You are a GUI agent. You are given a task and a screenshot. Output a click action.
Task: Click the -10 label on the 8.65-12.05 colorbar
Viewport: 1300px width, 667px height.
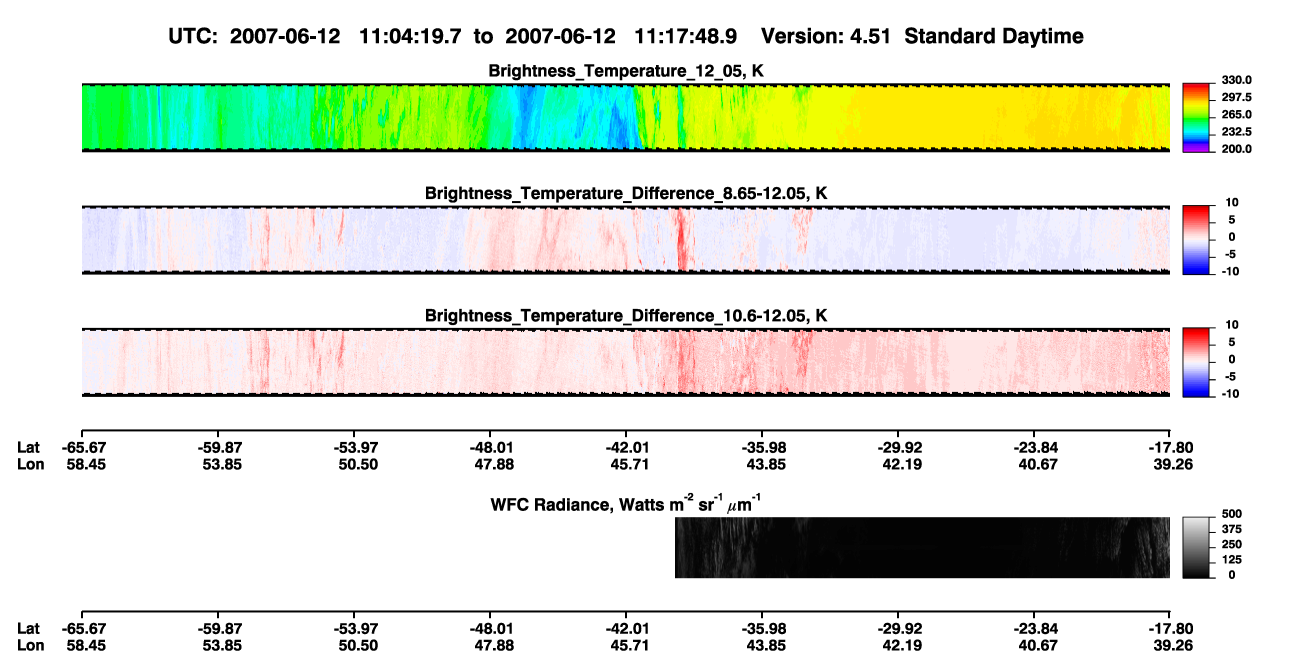[x=1232, y=271]
